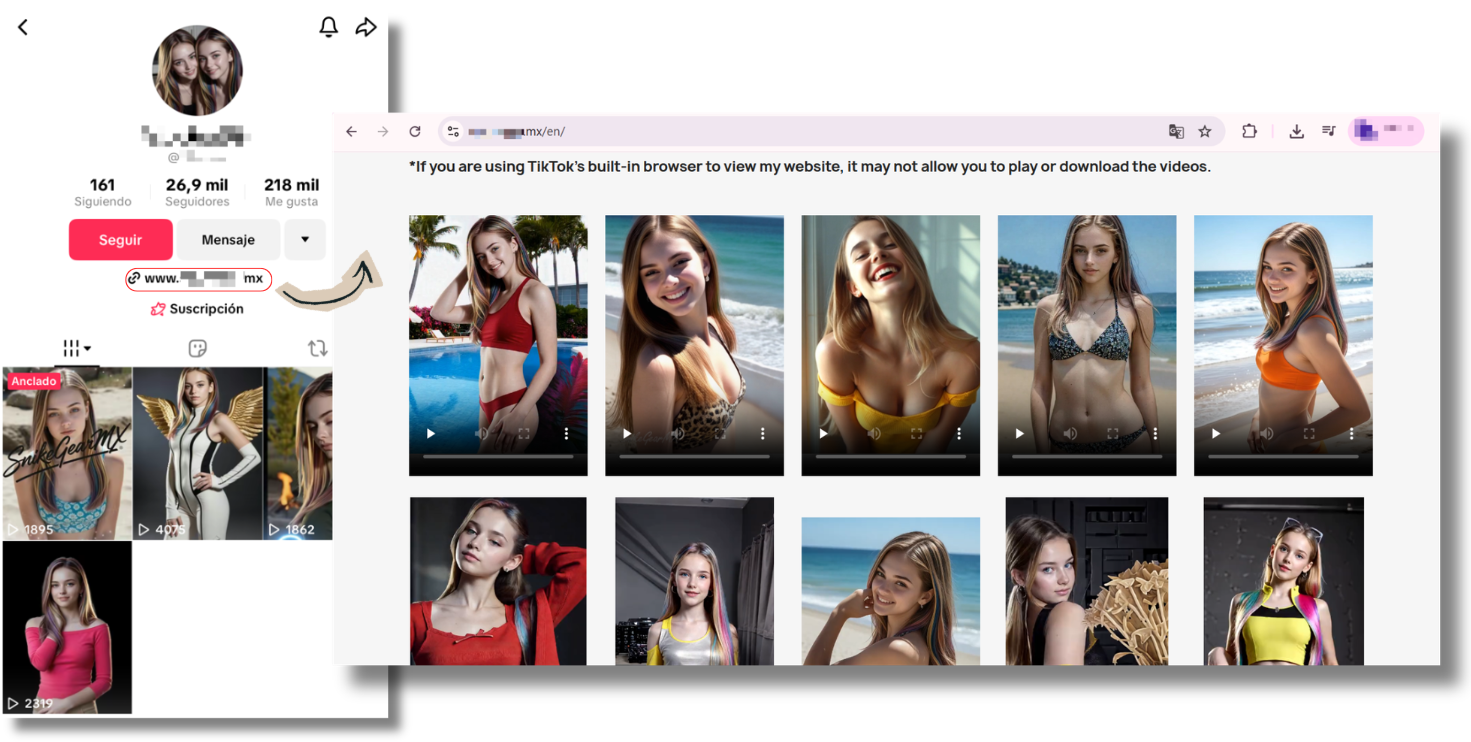Click the notification bell on the profile
This screenshot has width=1471, height=742.
(x=328, y=27)
